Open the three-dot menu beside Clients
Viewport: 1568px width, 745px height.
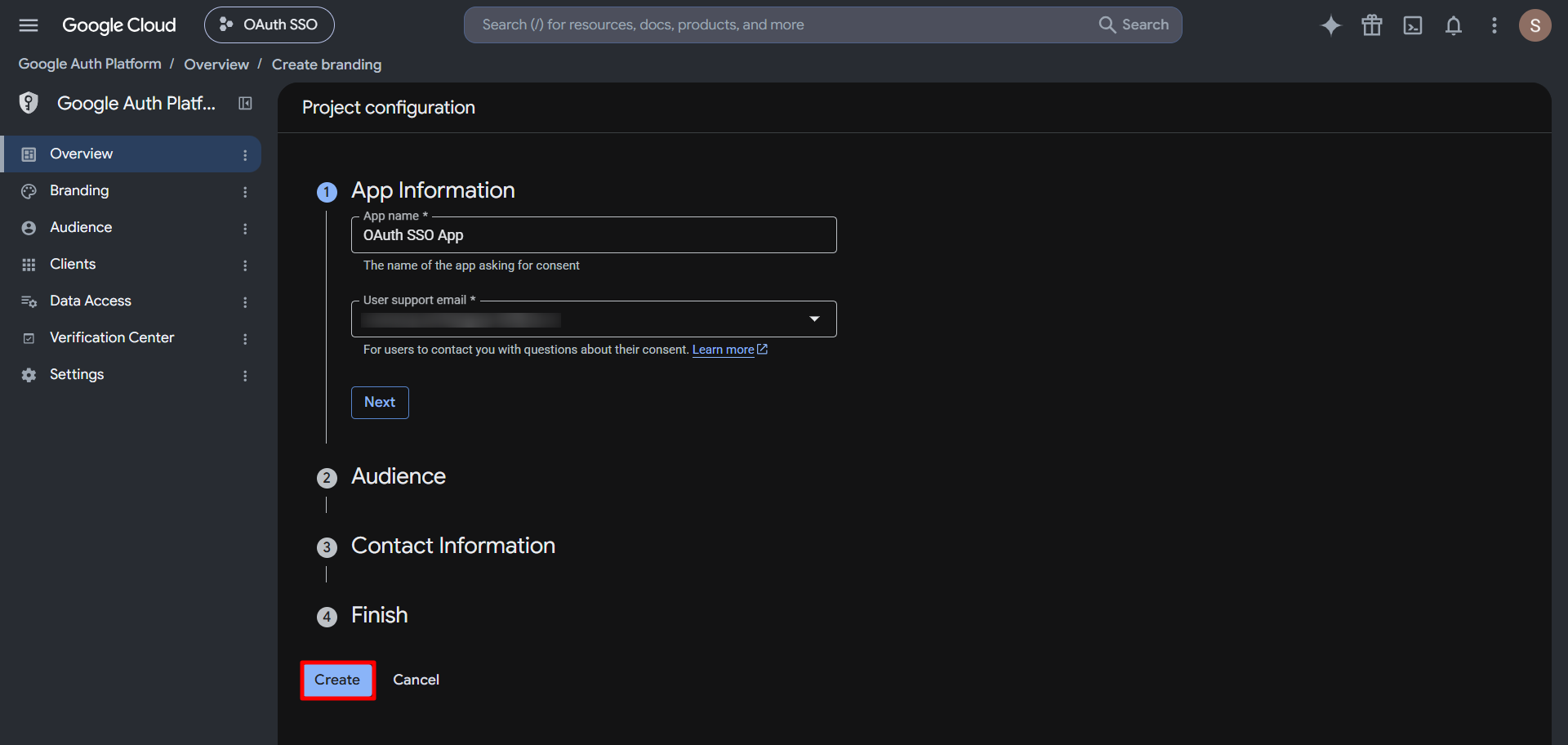245,265
